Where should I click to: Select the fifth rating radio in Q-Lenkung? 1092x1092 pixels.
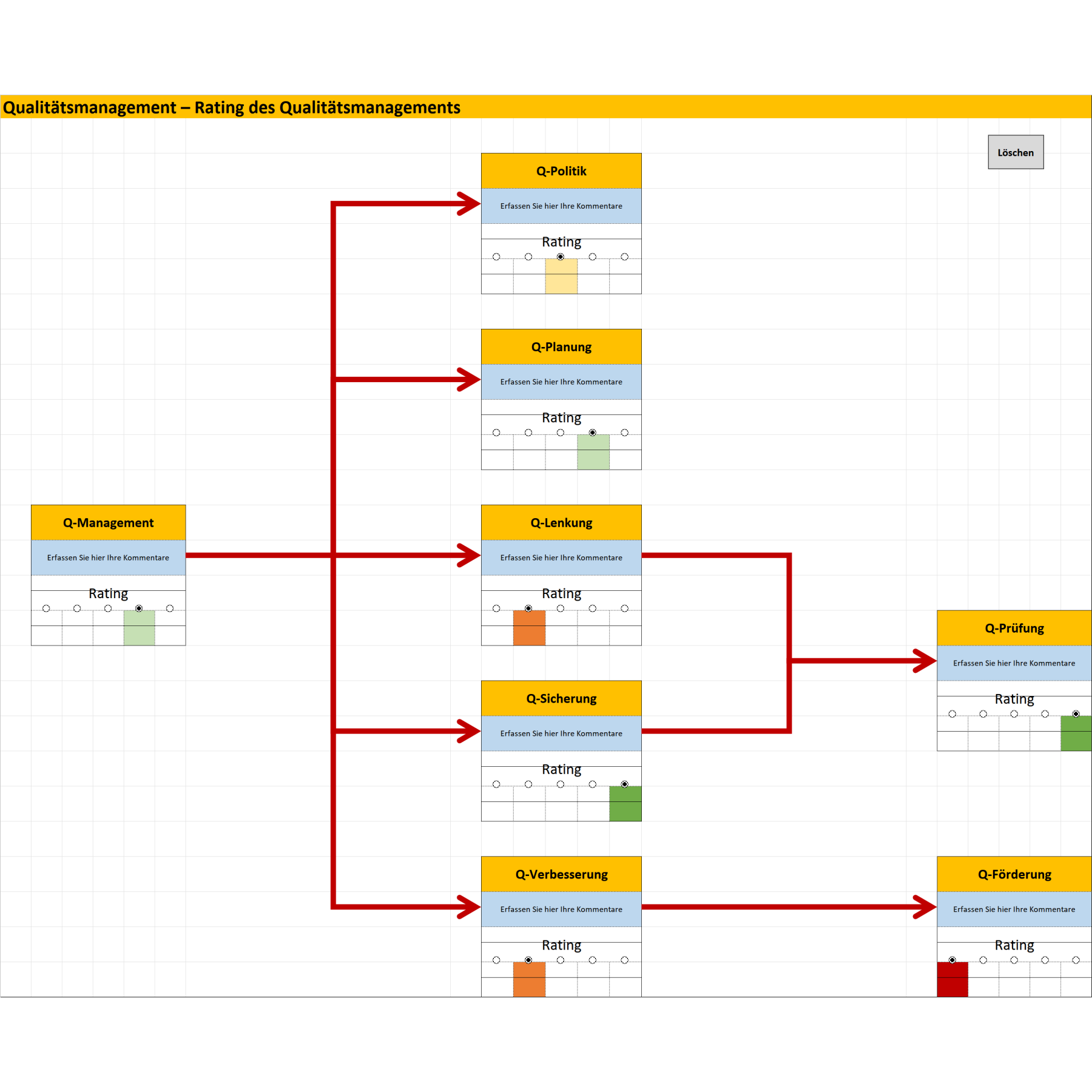(625, 608)
